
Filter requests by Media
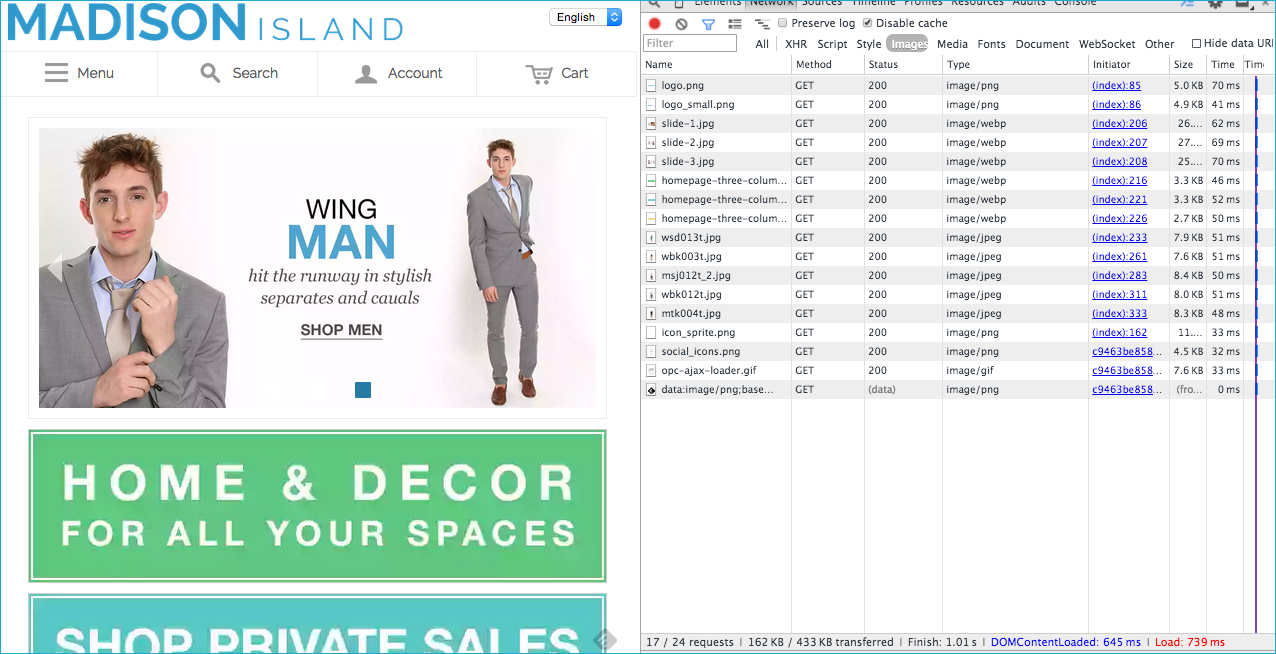coord(952,44)
